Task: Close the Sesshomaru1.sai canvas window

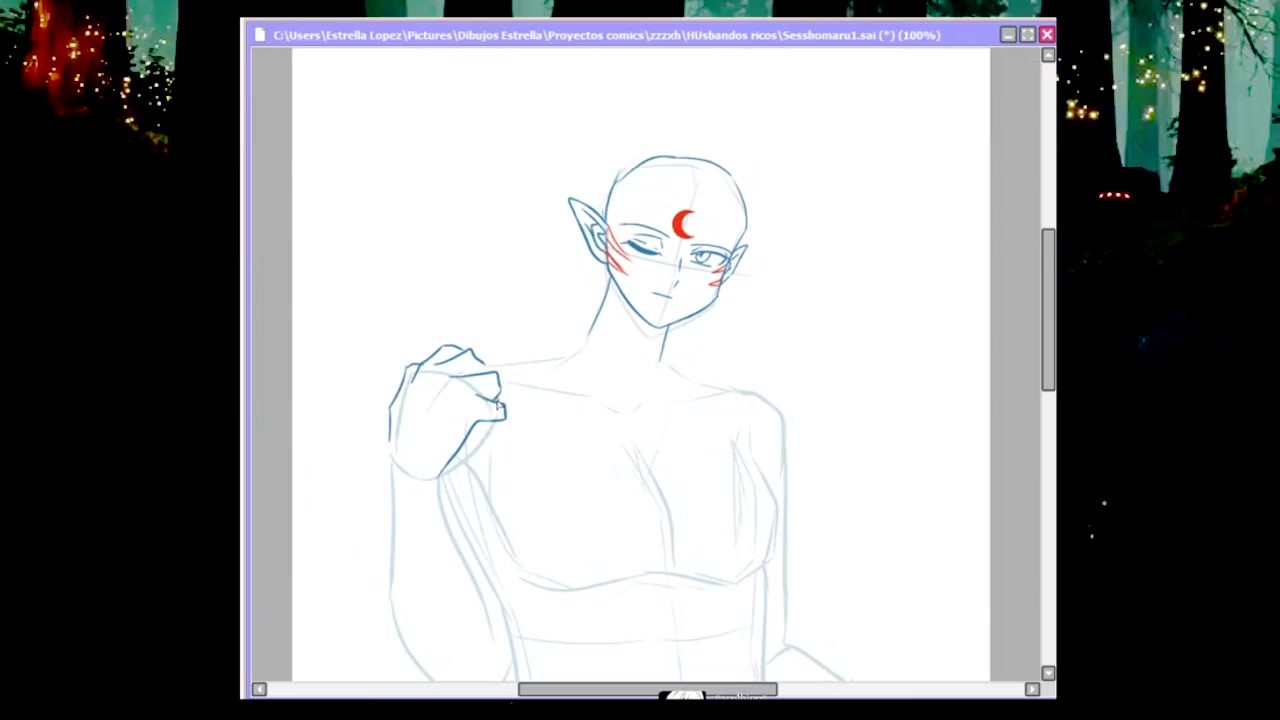Action: pos(1046,35)
